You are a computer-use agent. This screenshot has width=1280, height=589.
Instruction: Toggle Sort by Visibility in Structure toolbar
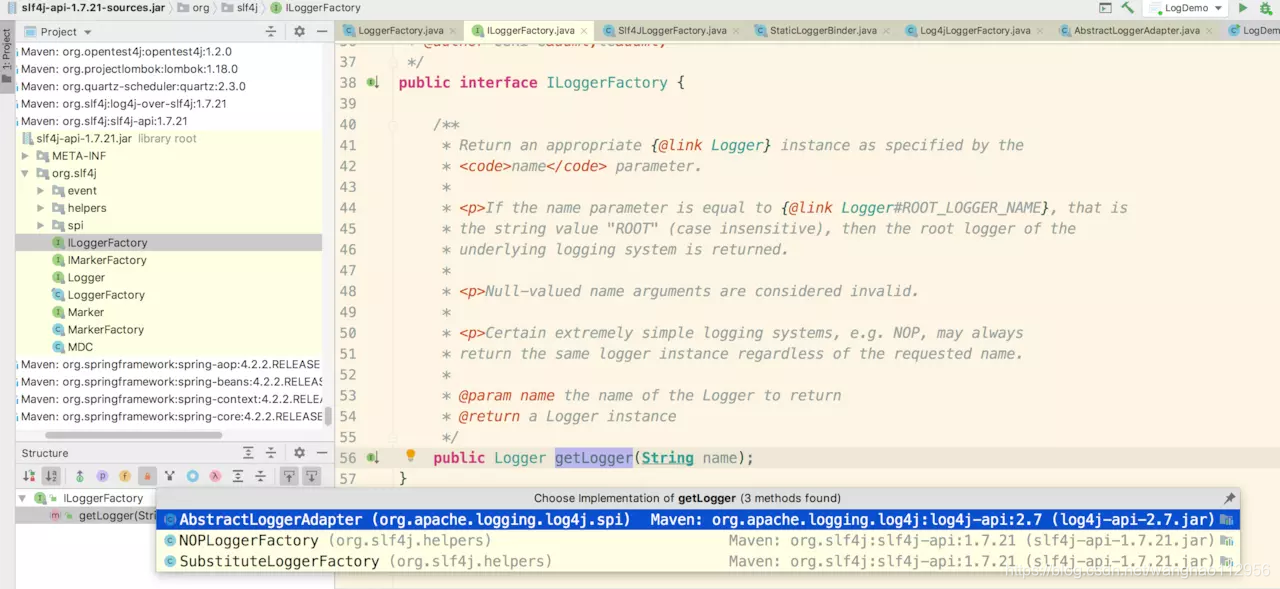(x=29, y=476)
